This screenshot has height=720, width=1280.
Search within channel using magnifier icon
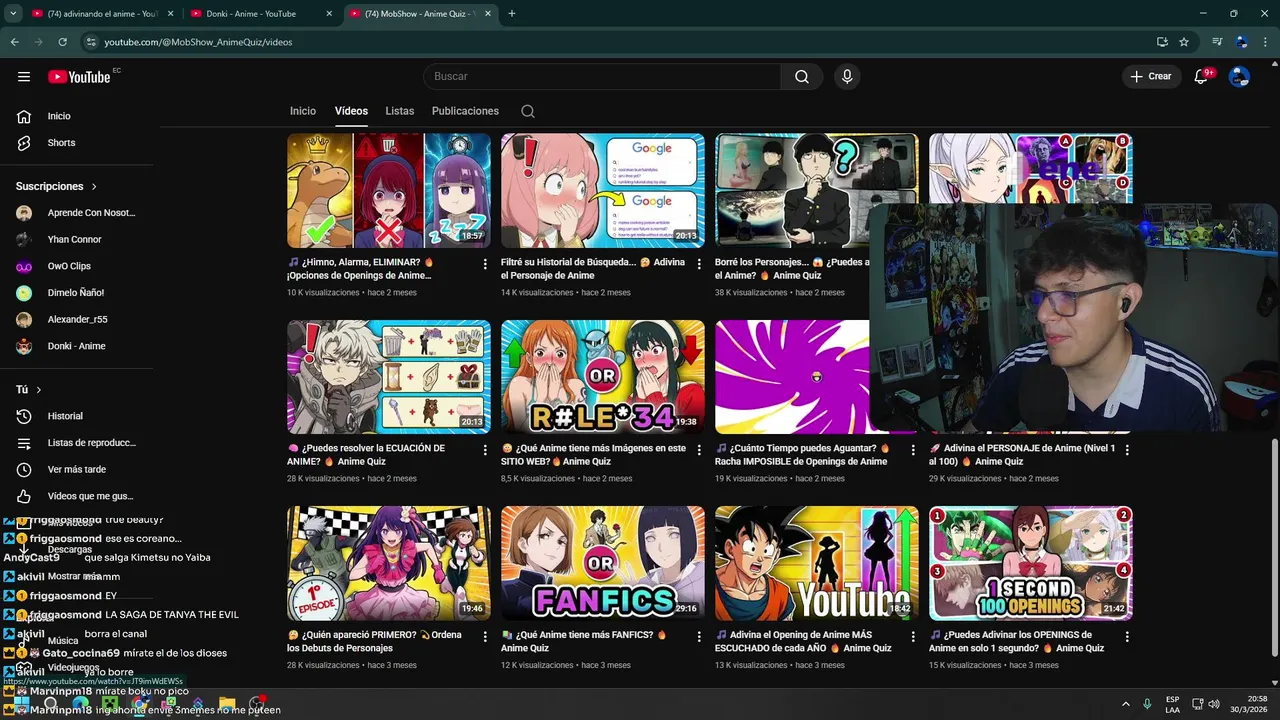coord(528,111)
